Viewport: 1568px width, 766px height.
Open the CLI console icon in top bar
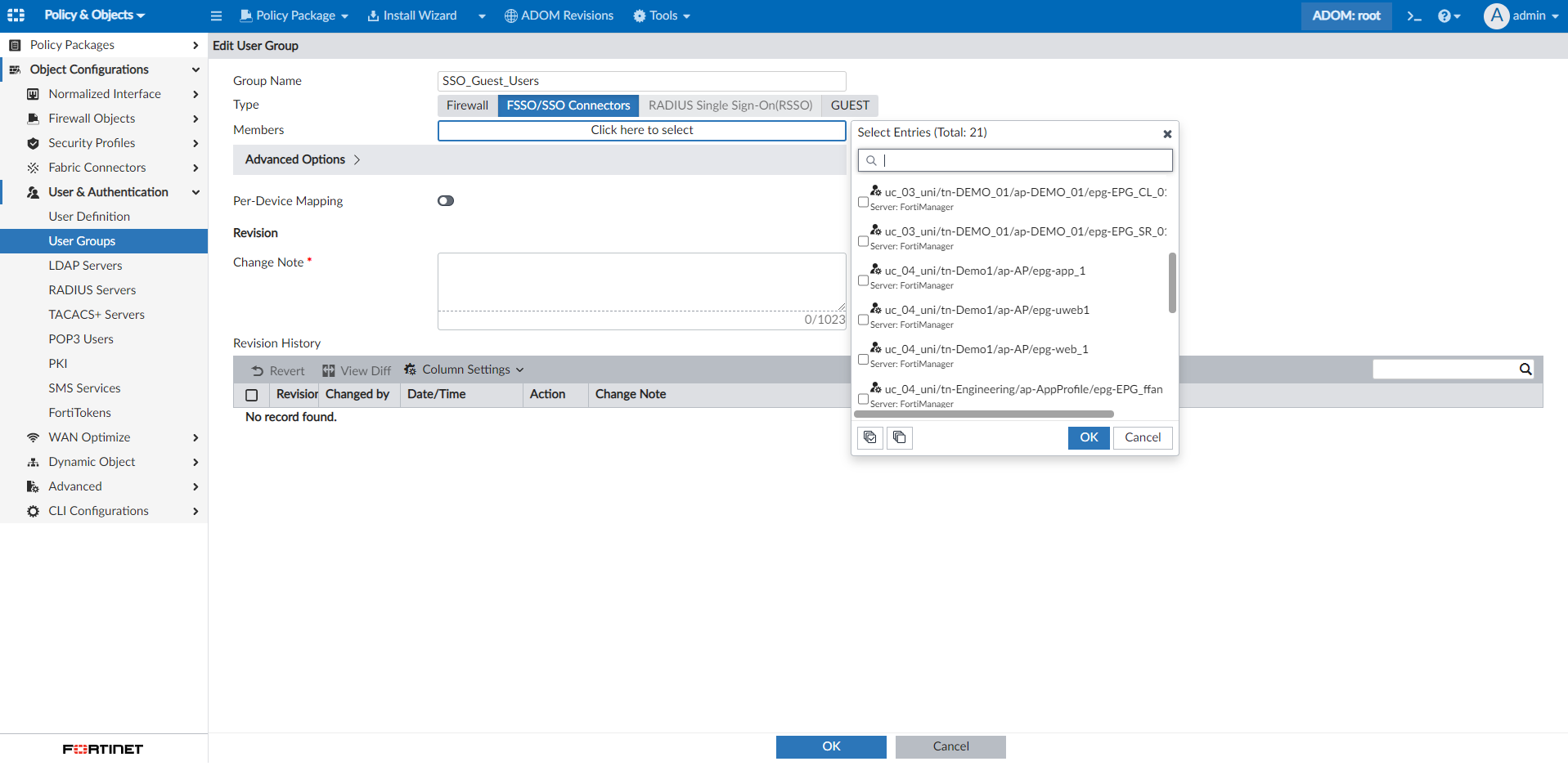pyautogui.click(x=1414, y=16)
